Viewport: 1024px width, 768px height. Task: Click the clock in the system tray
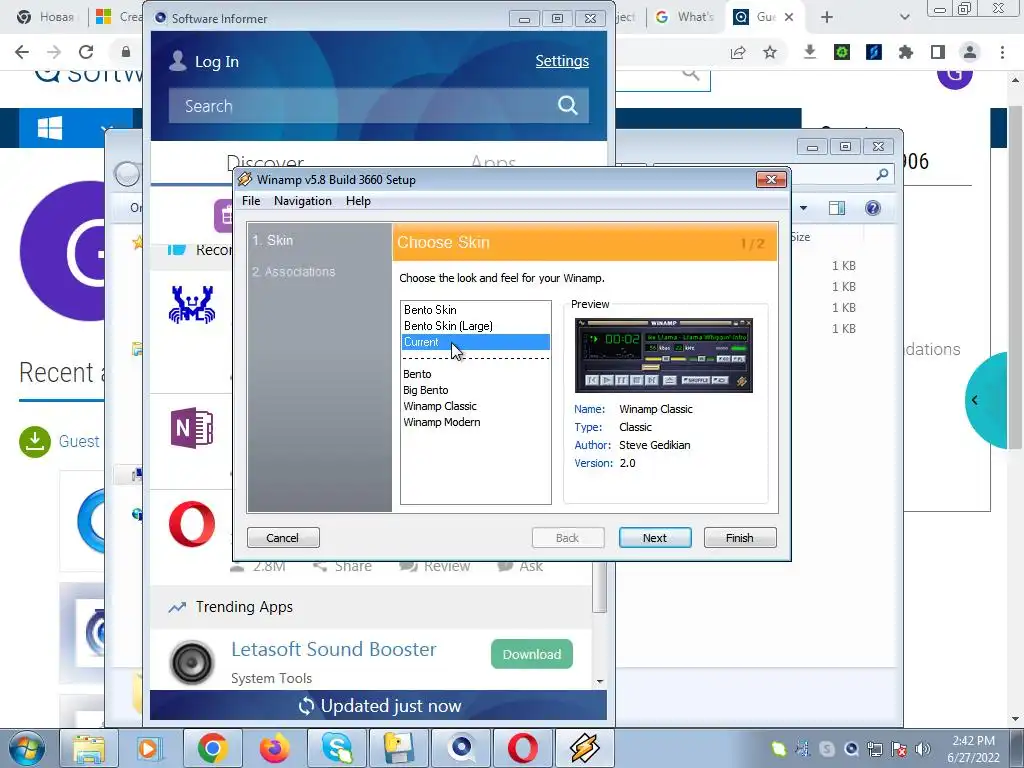point(973,749)
